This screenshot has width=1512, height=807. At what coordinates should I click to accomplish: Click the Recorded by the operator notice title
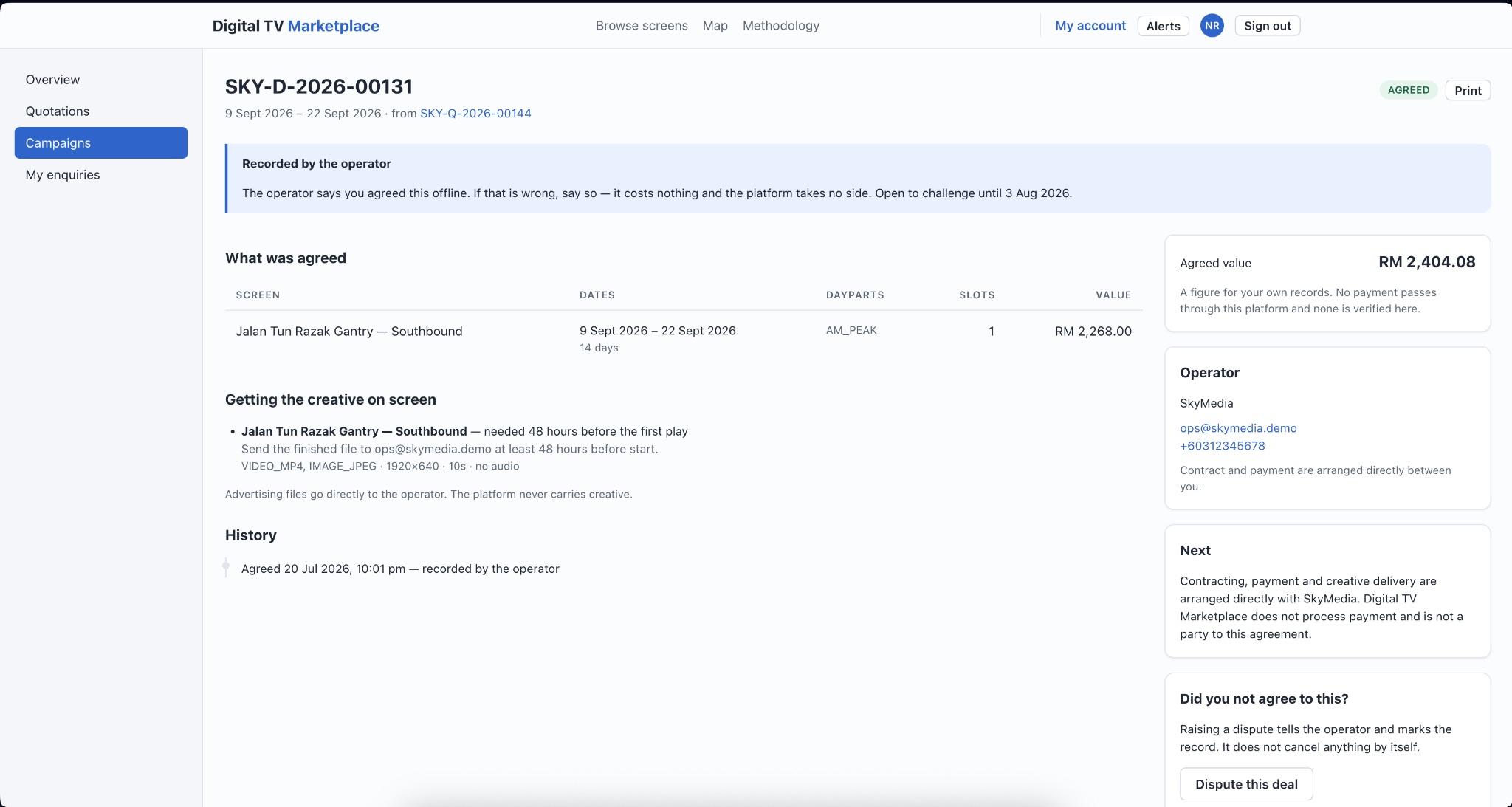[x=317, y=164]
